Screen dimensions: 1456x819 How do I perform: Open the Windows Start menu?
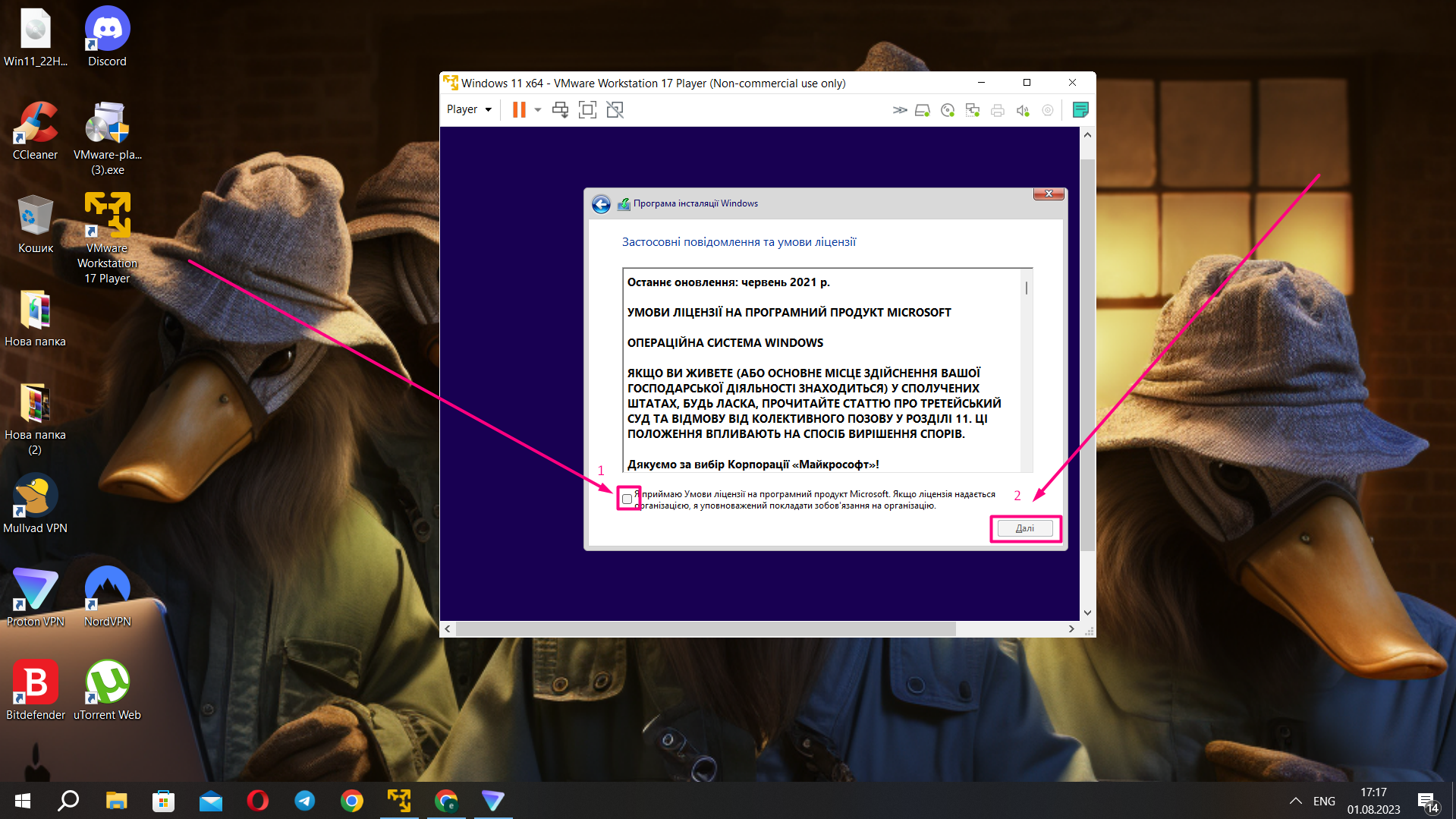[22, 801]
